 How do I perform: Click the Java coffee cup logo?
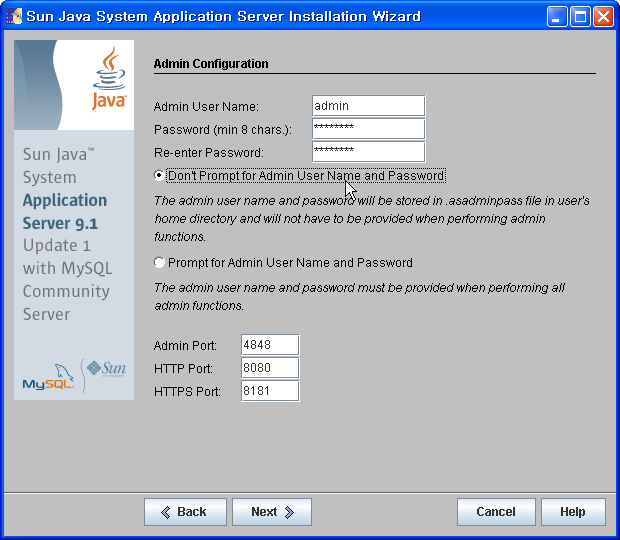109,78
